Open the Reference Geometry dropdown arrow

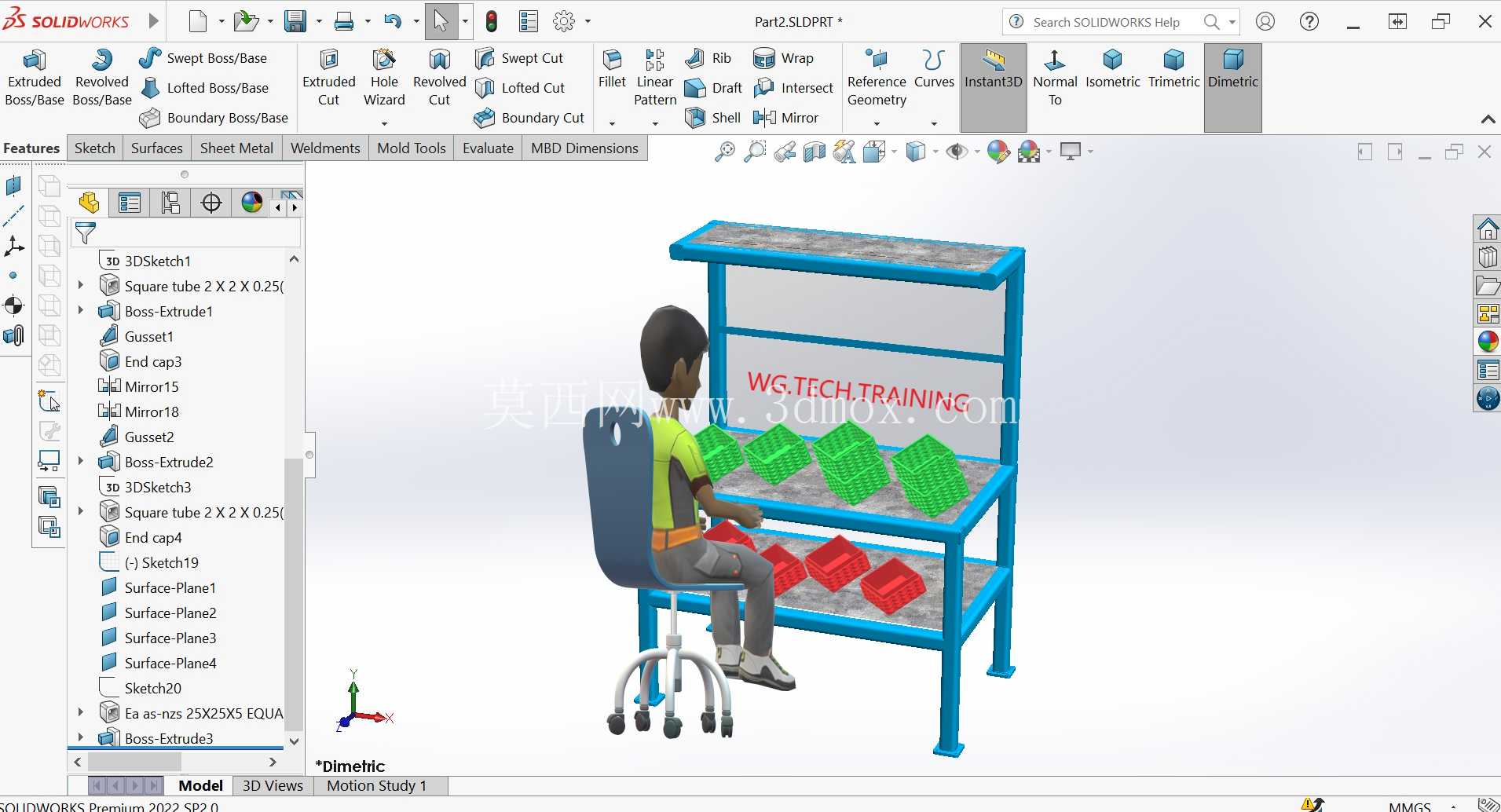[877, 124]
